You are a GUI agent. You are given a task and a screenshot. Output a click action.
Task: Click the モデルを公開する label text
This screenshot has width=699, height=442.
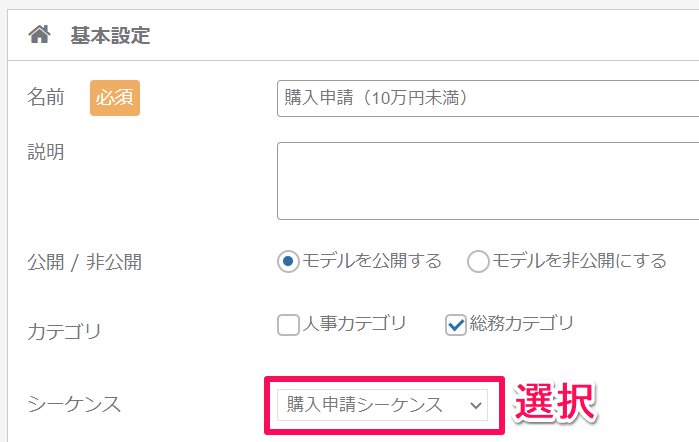point(372,261)
